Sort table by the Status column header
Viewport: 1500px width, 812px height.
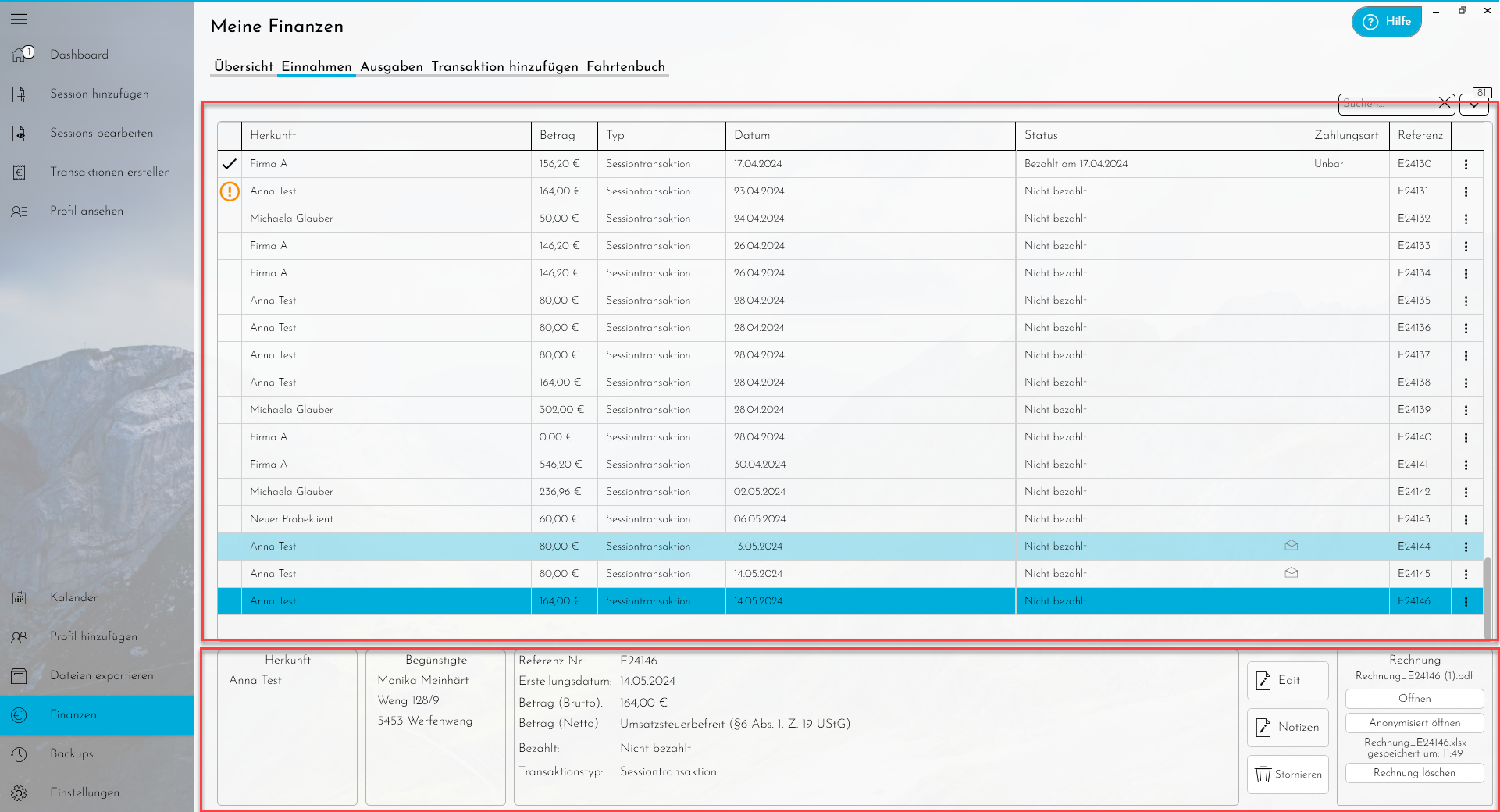coord(1161,136)
